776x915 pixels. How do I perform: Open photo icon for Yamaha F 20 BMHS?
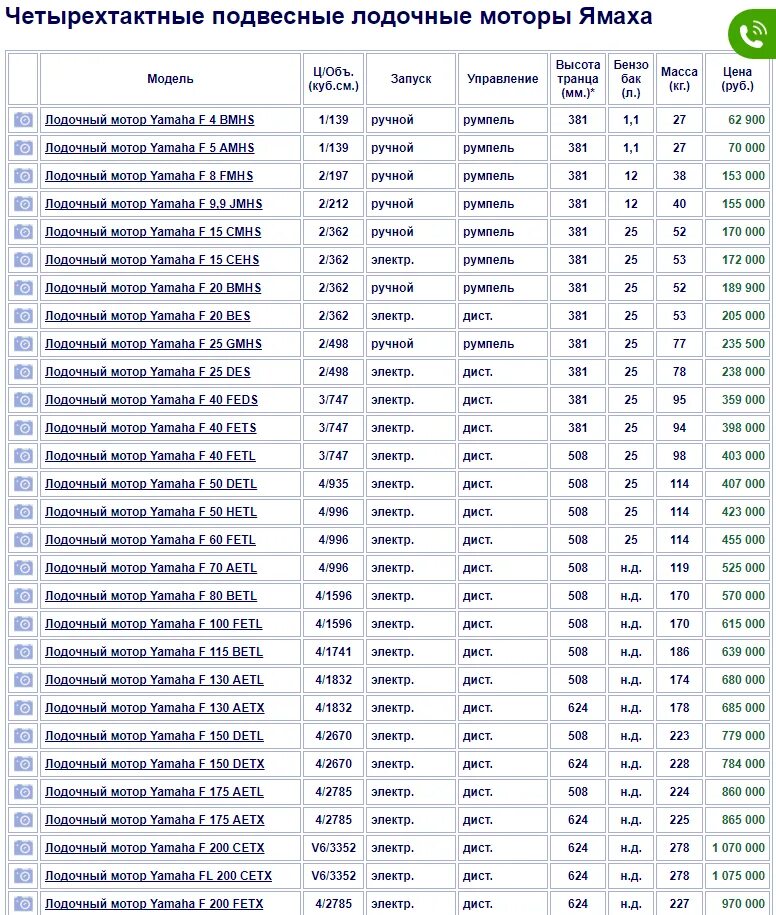(23, 288)
